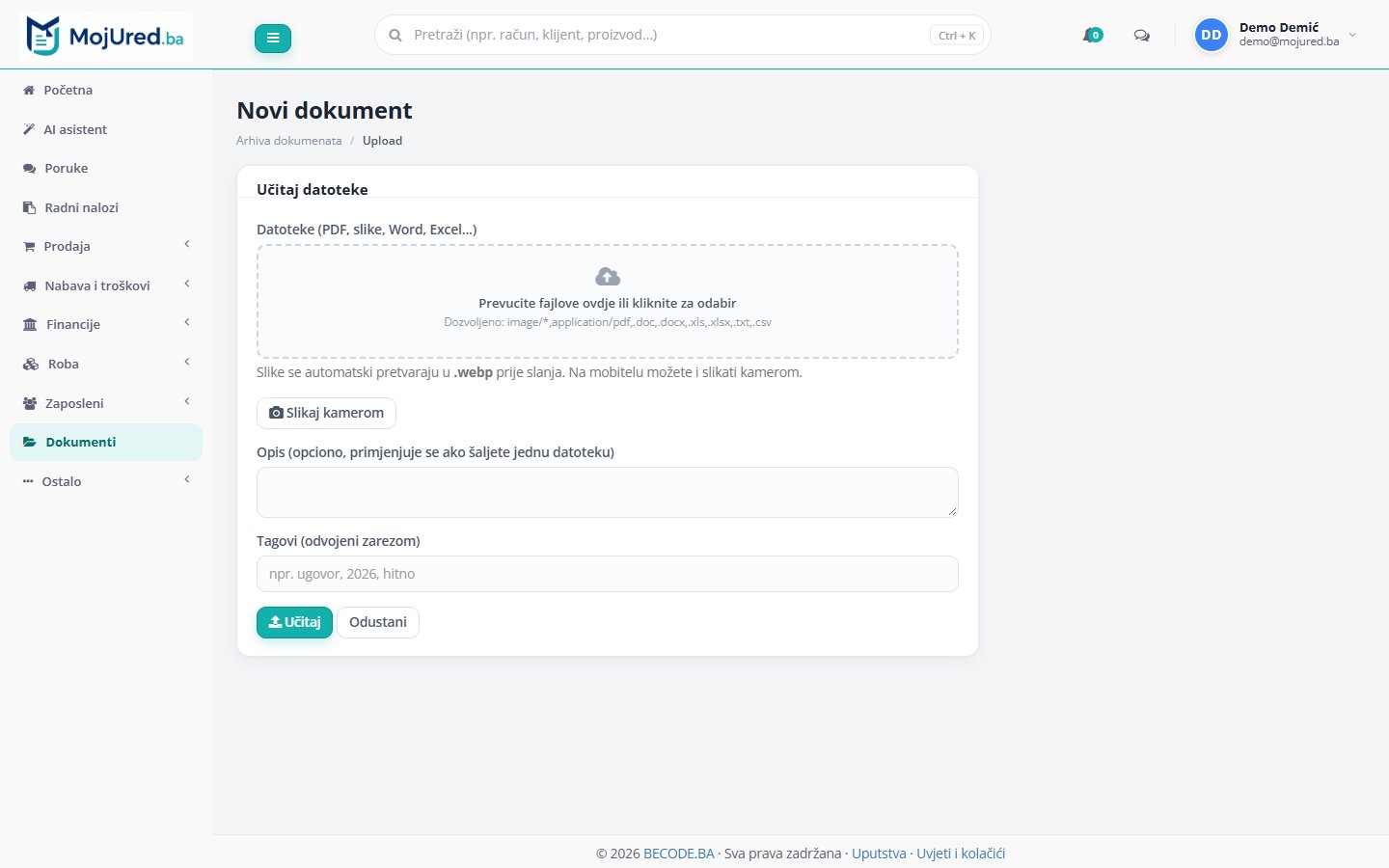This screenshot has height=868, width=1389.
Task: Click the Učitaj upload button
Action: pyautogui.click(x=294, y=622)
